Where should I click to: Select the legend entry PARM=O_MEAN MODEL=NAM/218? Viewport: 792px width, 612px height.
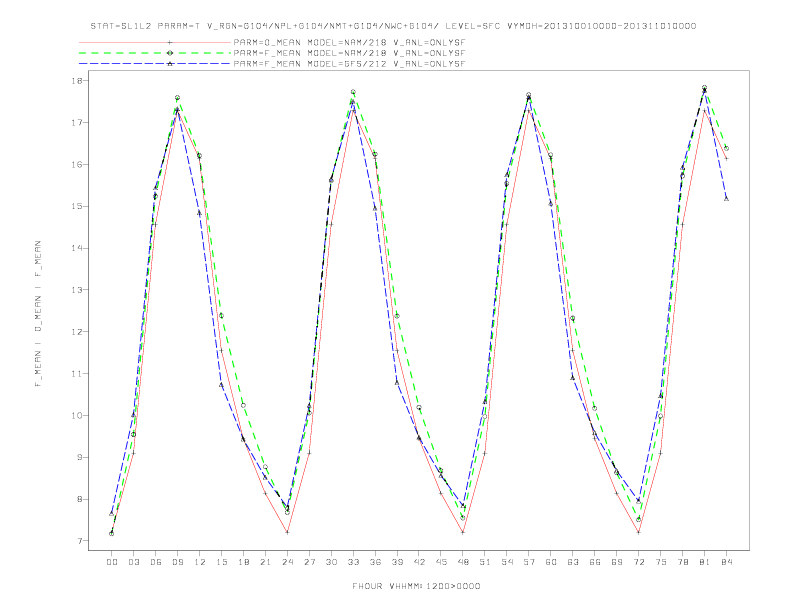pos(349,42)
